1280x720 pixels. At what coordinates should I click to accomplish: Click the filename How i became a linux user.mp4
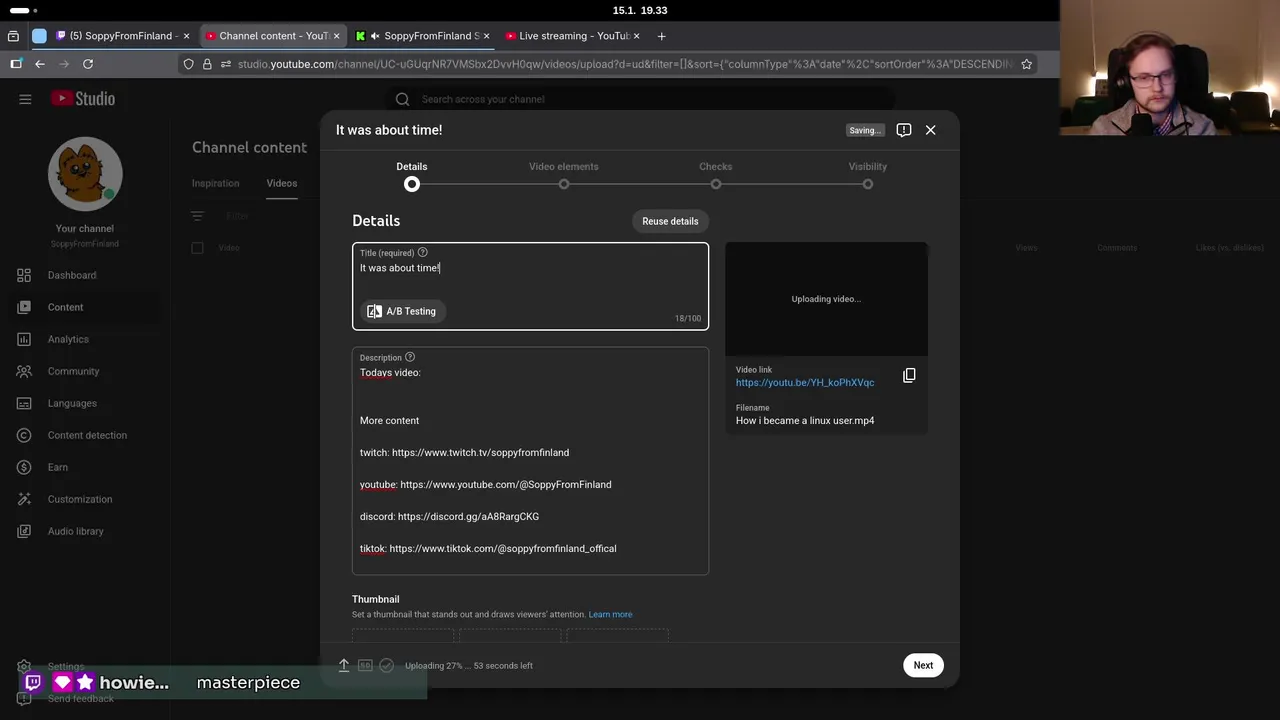coord(805,421)
